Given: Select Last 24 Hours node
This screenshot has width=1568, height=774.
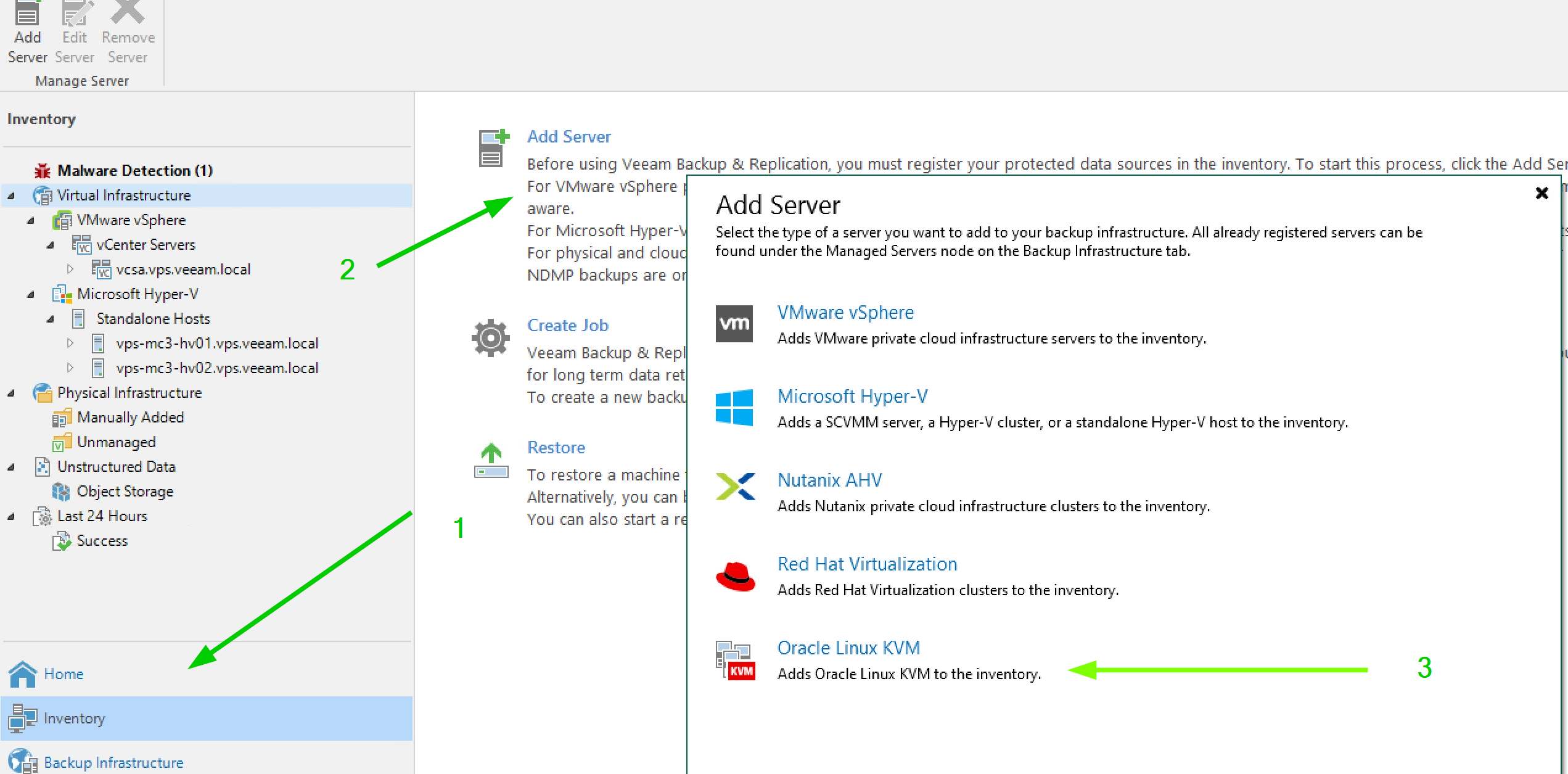Looking at the screenshot, I should point(102,516).
